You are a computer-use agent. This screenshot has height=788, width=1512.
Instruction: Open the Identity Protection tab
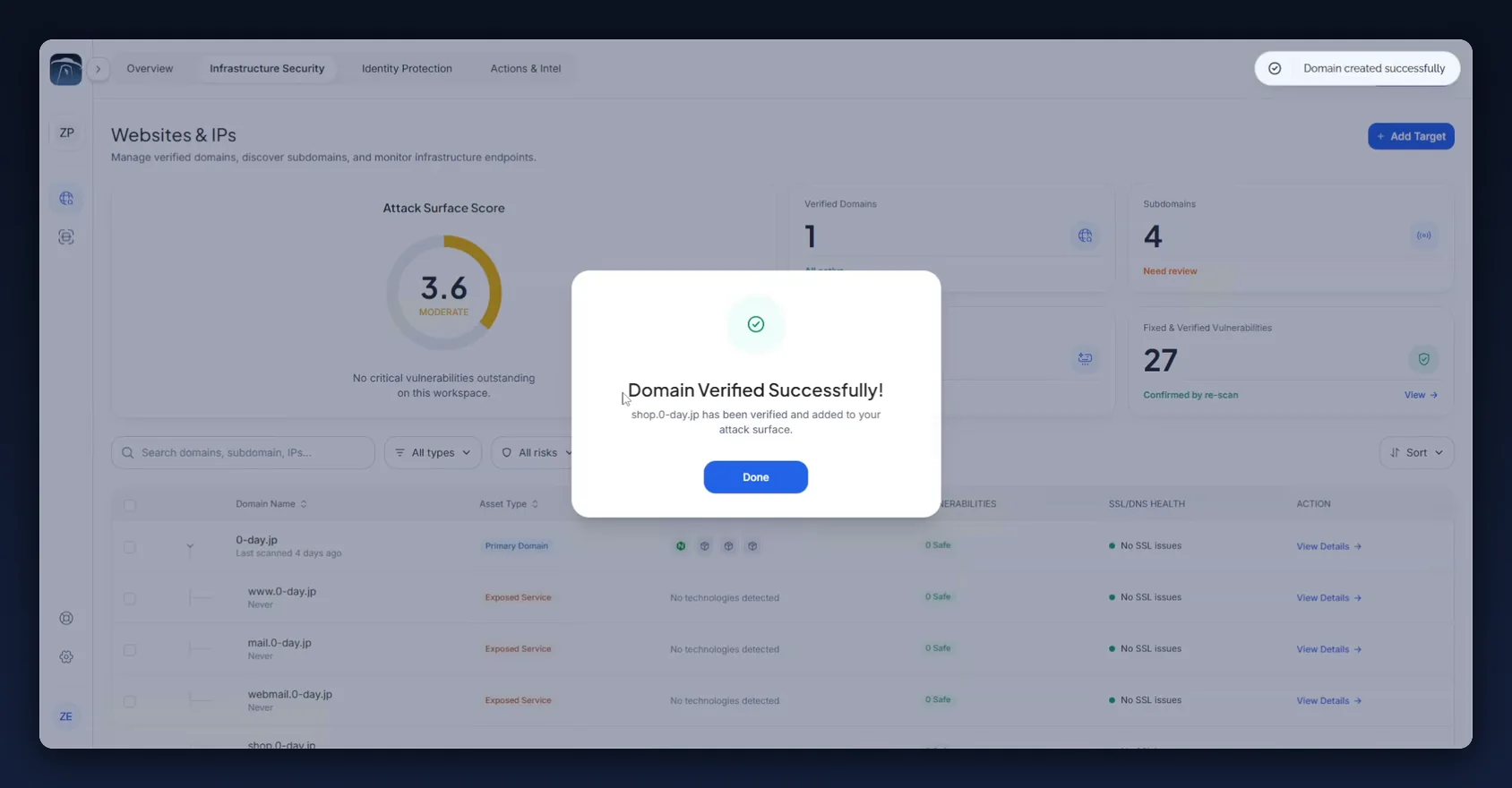[407, 68]
